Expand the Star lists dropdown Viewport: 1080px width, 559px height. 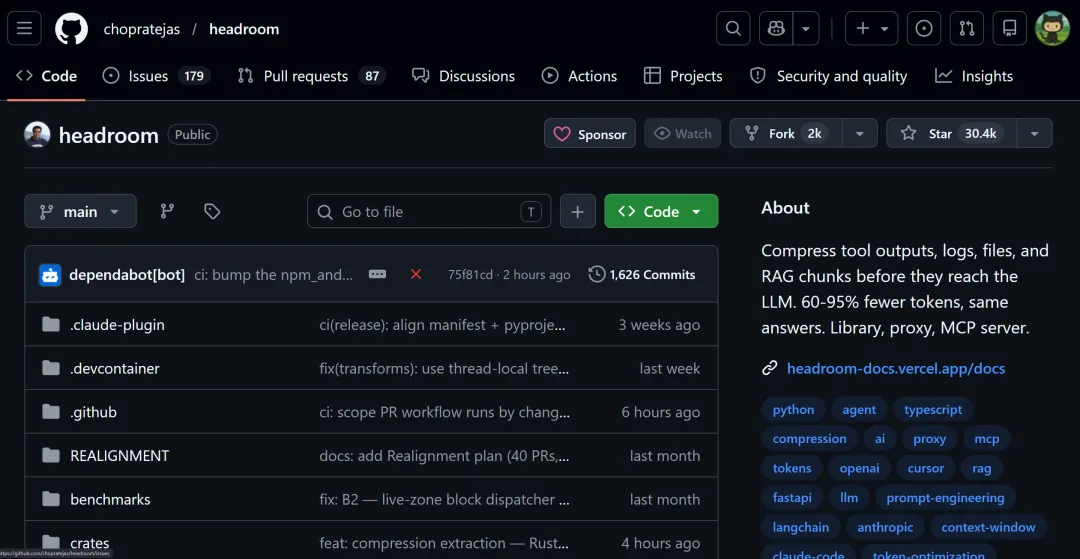(1035, 134)
